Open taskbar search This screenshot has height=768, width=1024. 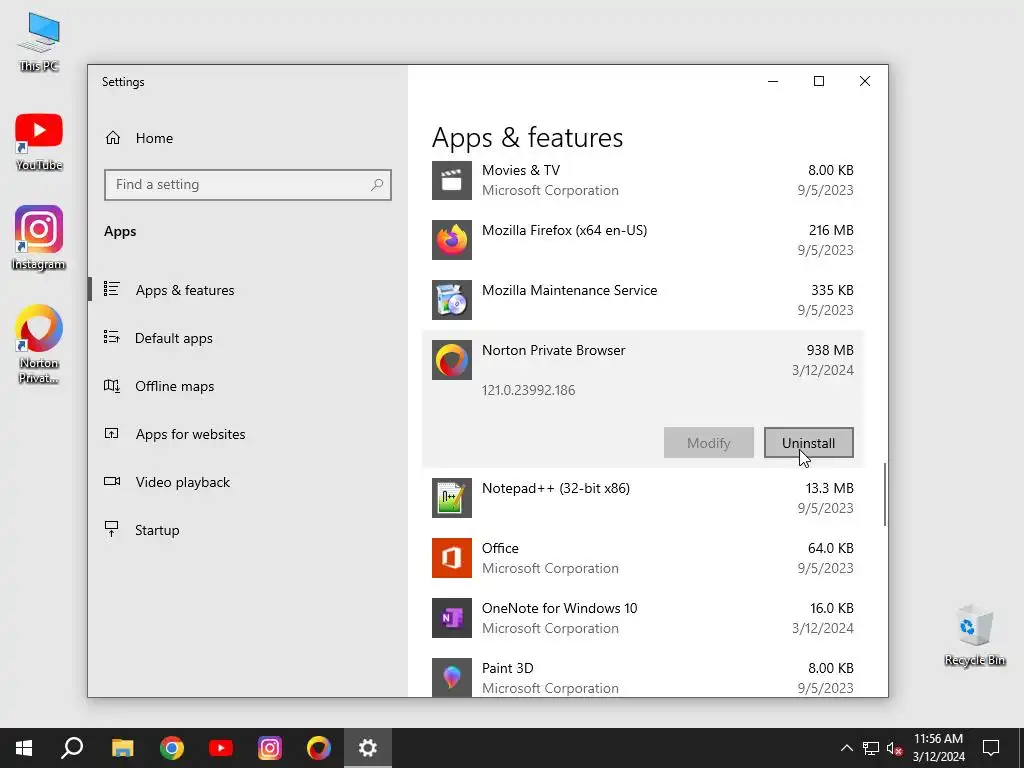click(72, 748)
